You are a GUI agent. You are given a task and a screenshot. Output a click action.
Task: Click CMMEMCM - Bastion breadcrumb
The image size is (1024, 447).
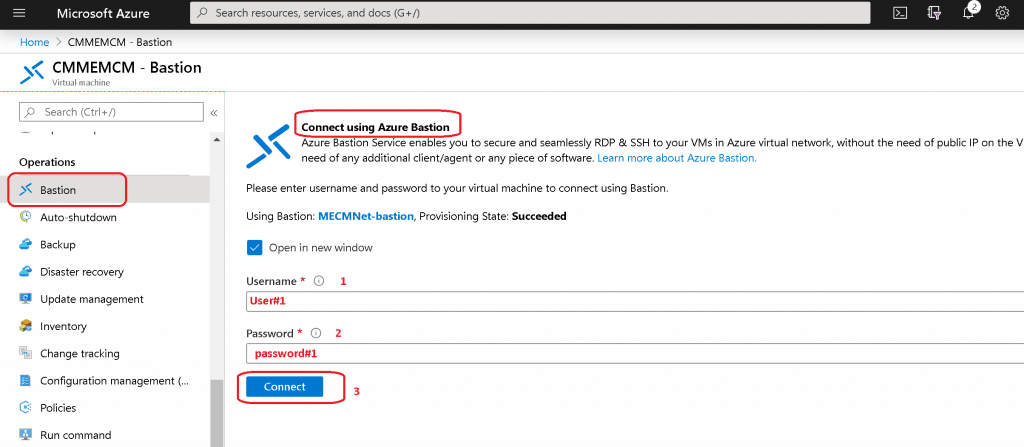pos(120,42)
